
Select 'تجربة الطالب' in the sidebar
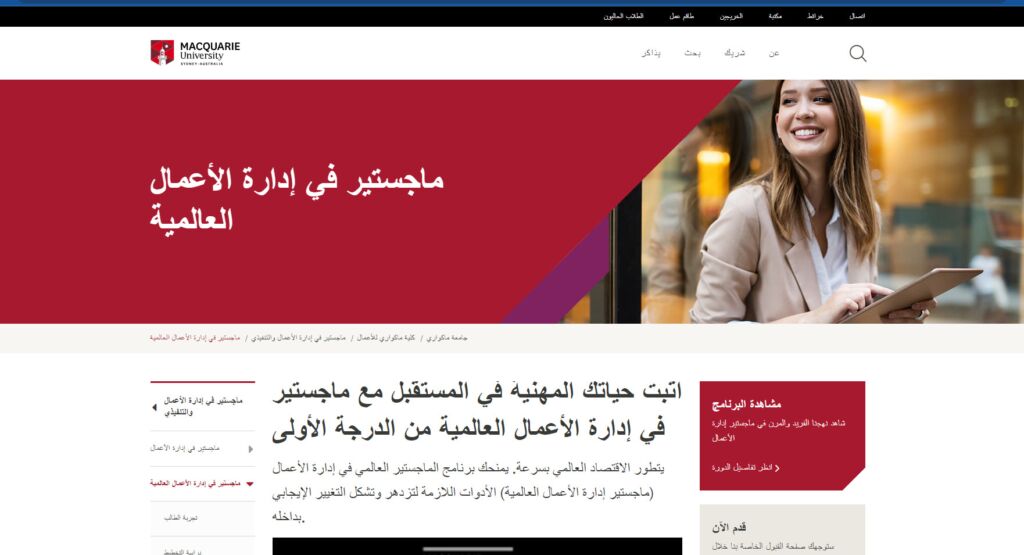pyautogui.click(x=181, y=518)
